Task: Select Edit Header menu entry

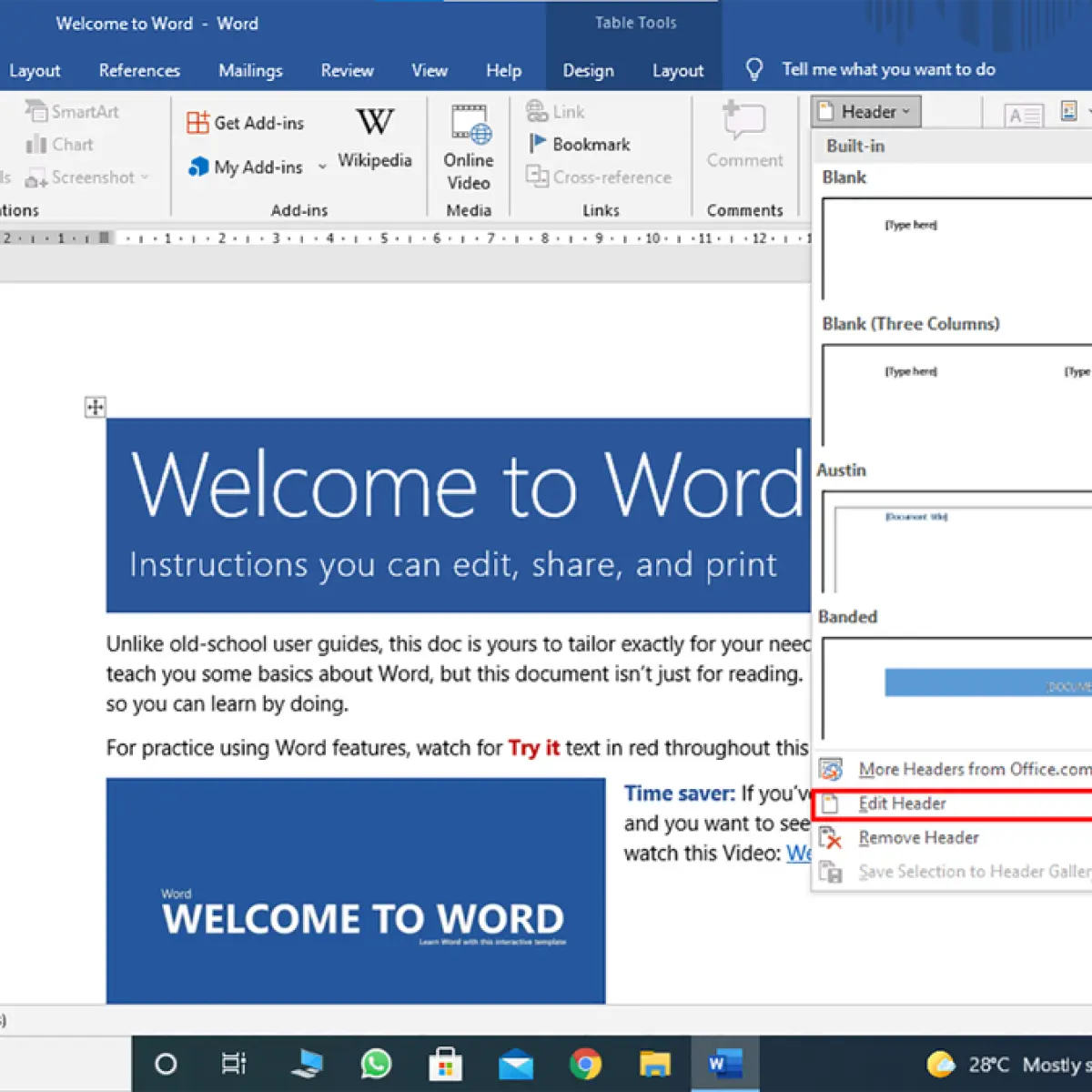Action: pyautogui.click(x=953, y=804)
